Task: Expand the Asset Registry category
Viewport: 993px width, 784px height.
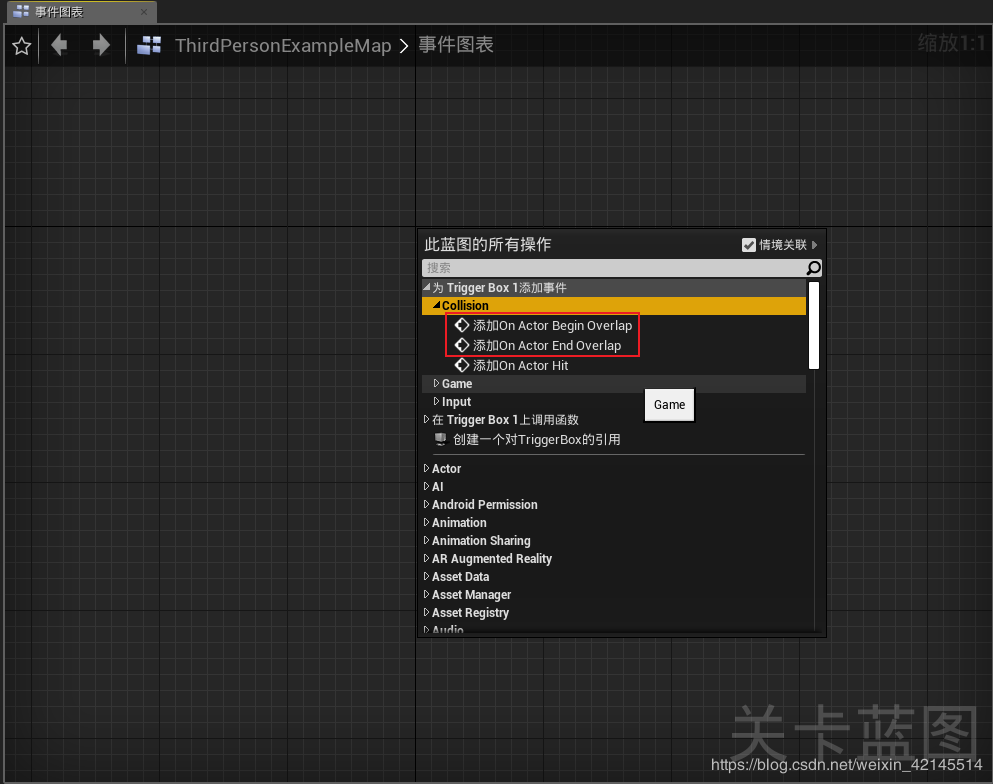Action: 426,612
